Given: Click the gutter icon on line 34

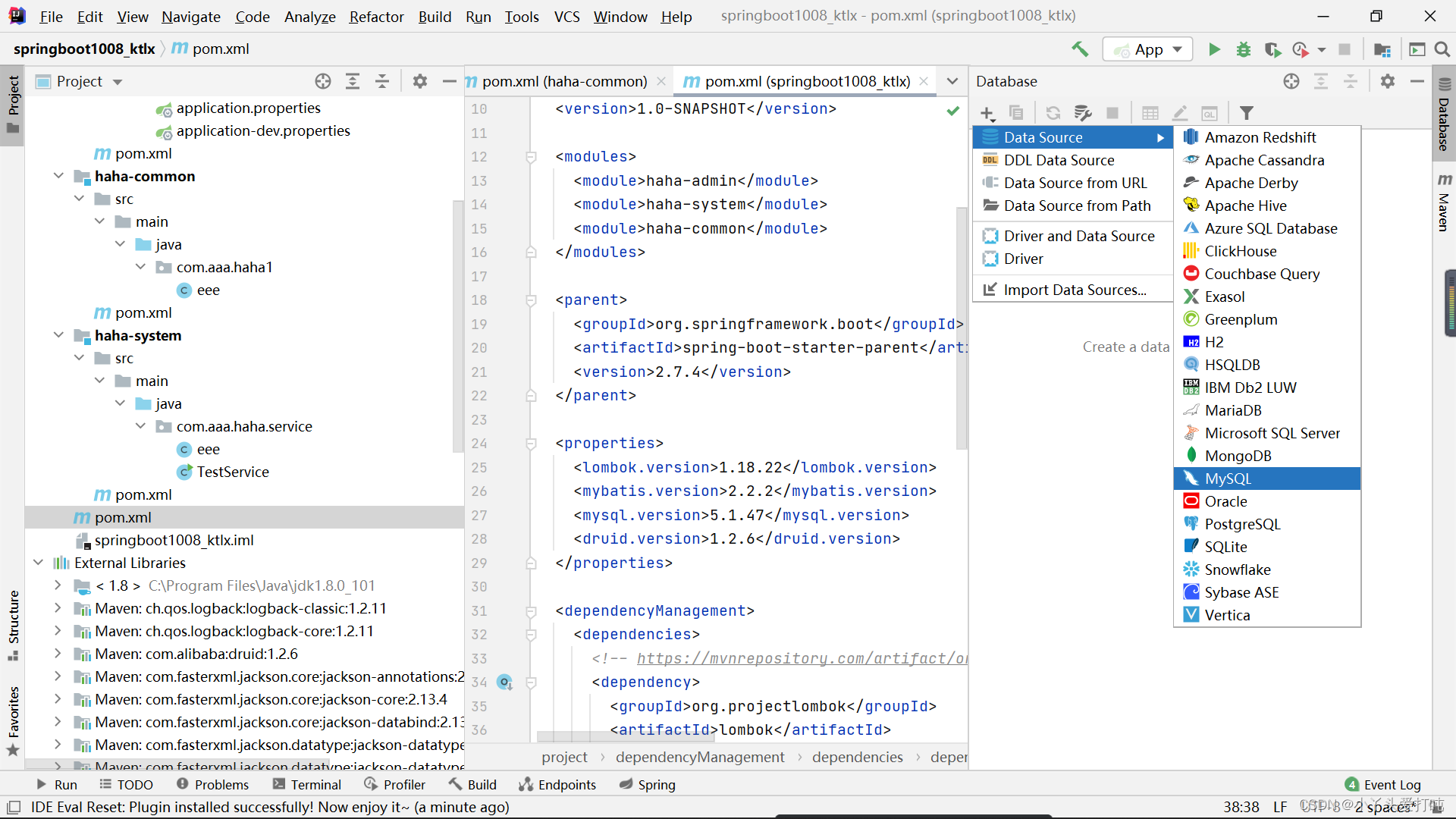Looking at the screenshot, I should coord(505,682).
